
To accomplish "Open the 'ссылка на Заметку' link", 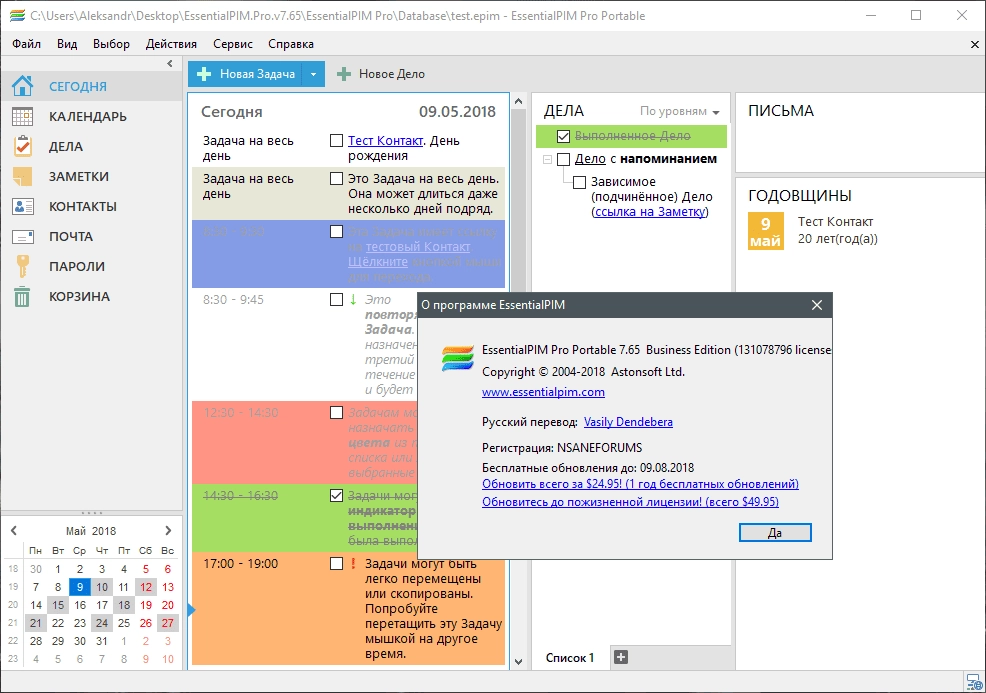I will tap(650, 212).
